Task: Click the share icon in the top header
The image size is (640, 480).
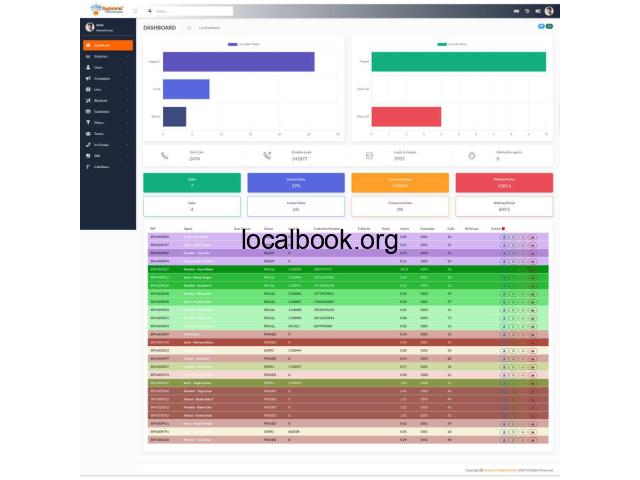Action: click(538, 11)
